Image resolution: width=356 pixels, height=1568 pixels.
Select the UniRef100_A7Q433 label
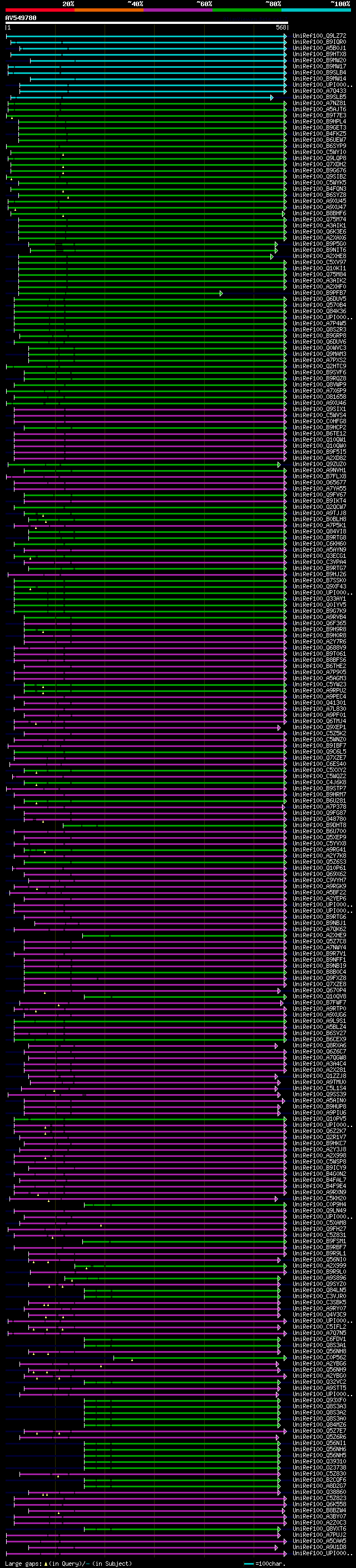coord(319,91)
